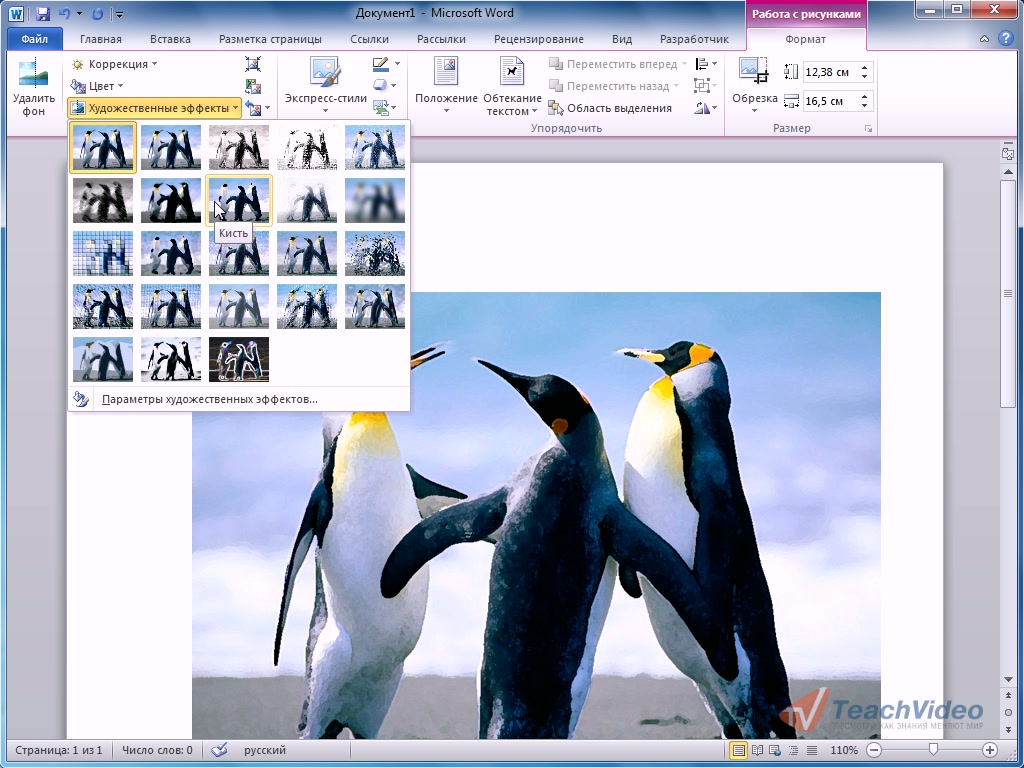Open the Экспресс-стили picture styles gallery
The width and height of the screenshot is (1024, 768).
[x=325, y=85]
